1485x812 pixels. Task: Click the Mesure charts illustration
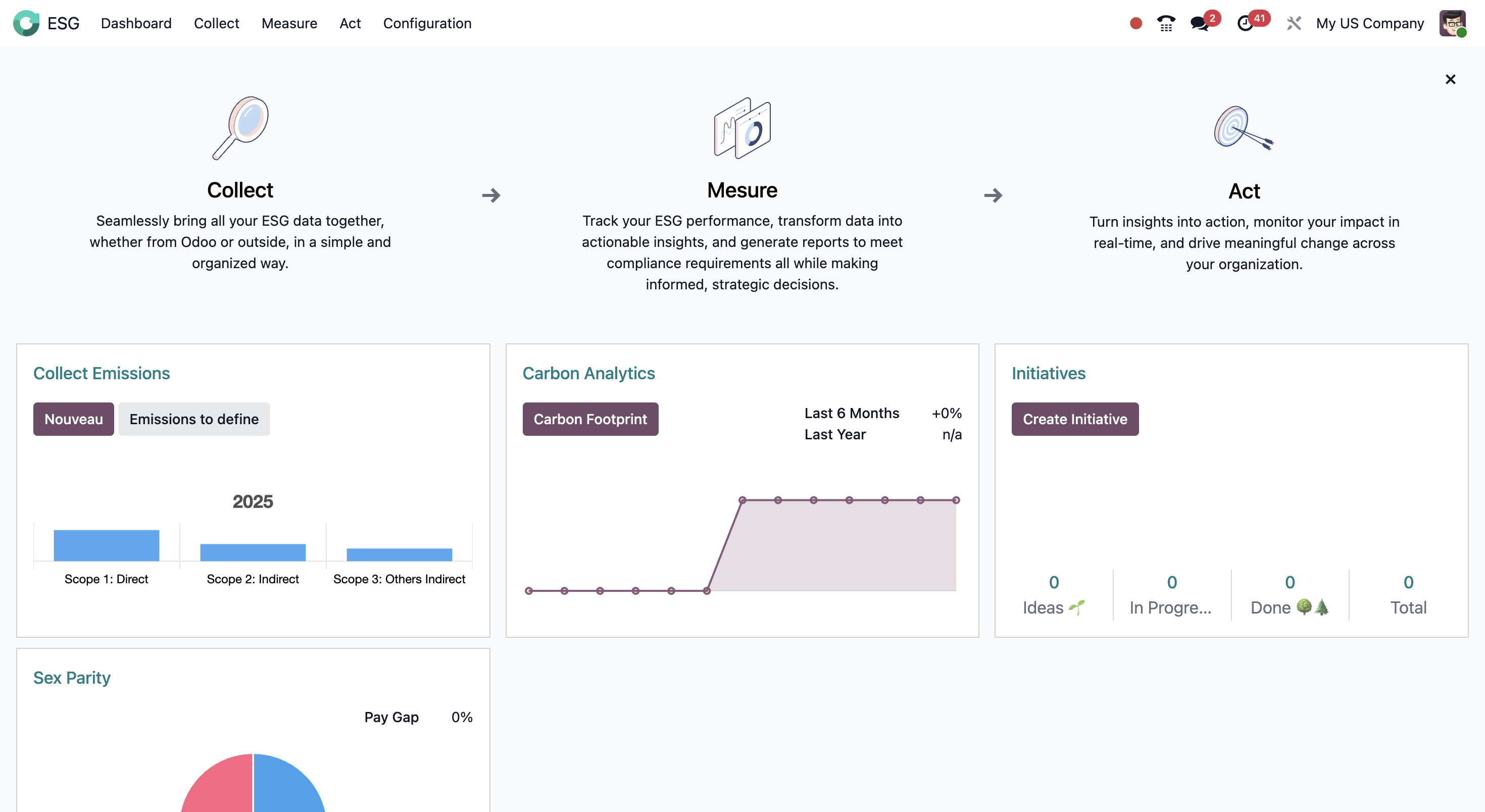pos(742,128)
